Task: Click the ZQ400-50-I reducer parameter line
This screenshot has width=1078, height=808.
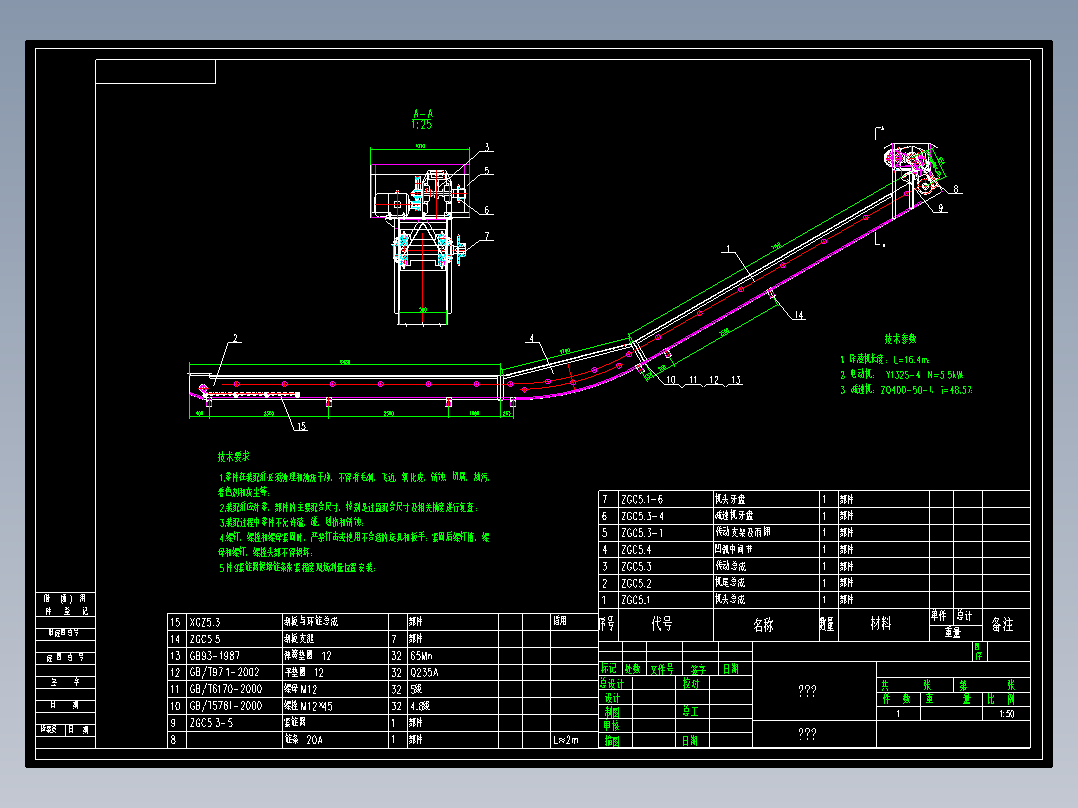Action: point(907,390)
